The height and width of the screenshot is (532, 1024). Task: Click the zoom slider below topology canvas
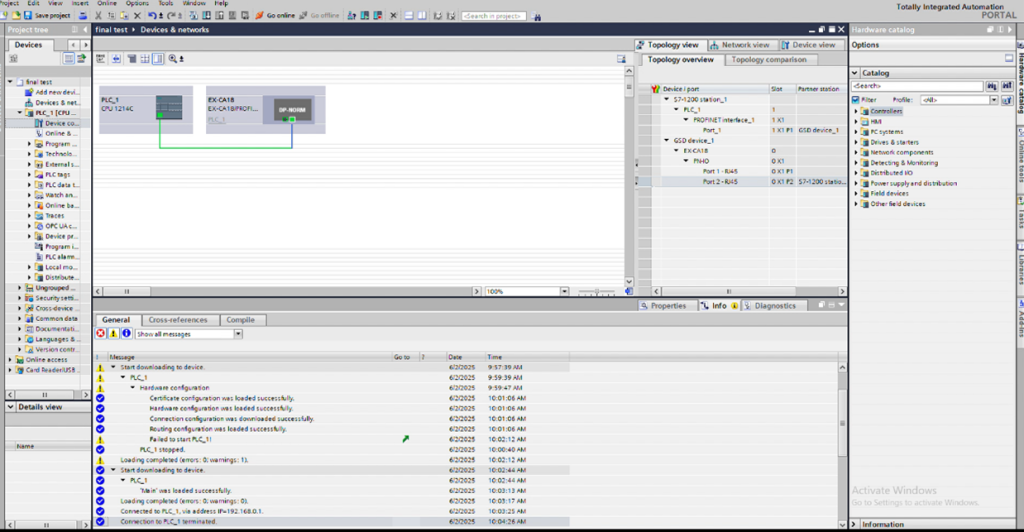(x=596, y=292)
